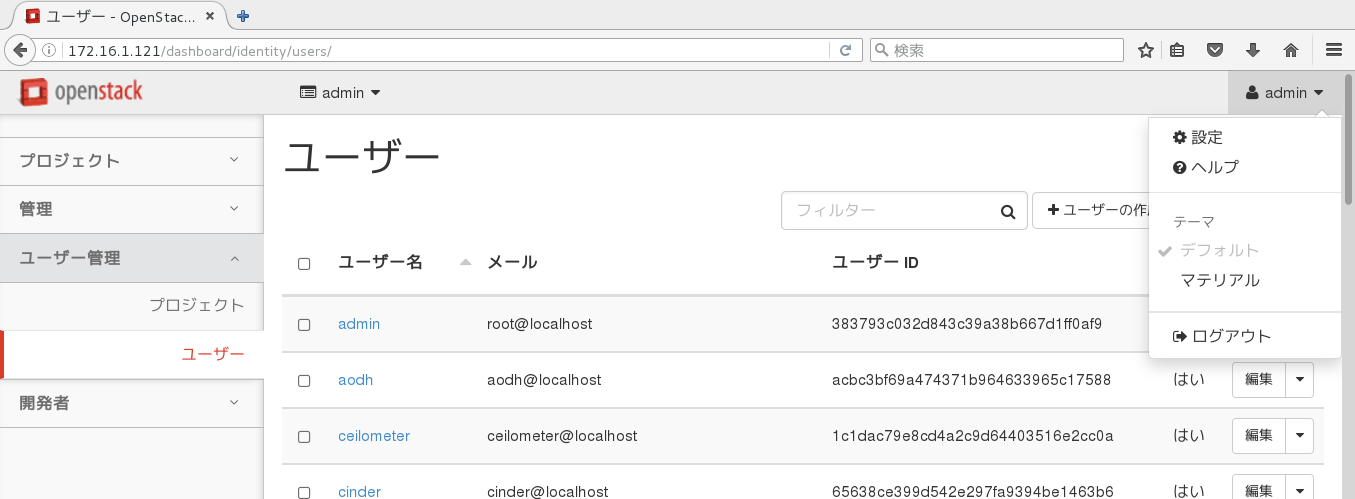This screenshot has width=1355, height=499.
Task: Open the bookmarks list icon
Action: tap(1178, 50)
